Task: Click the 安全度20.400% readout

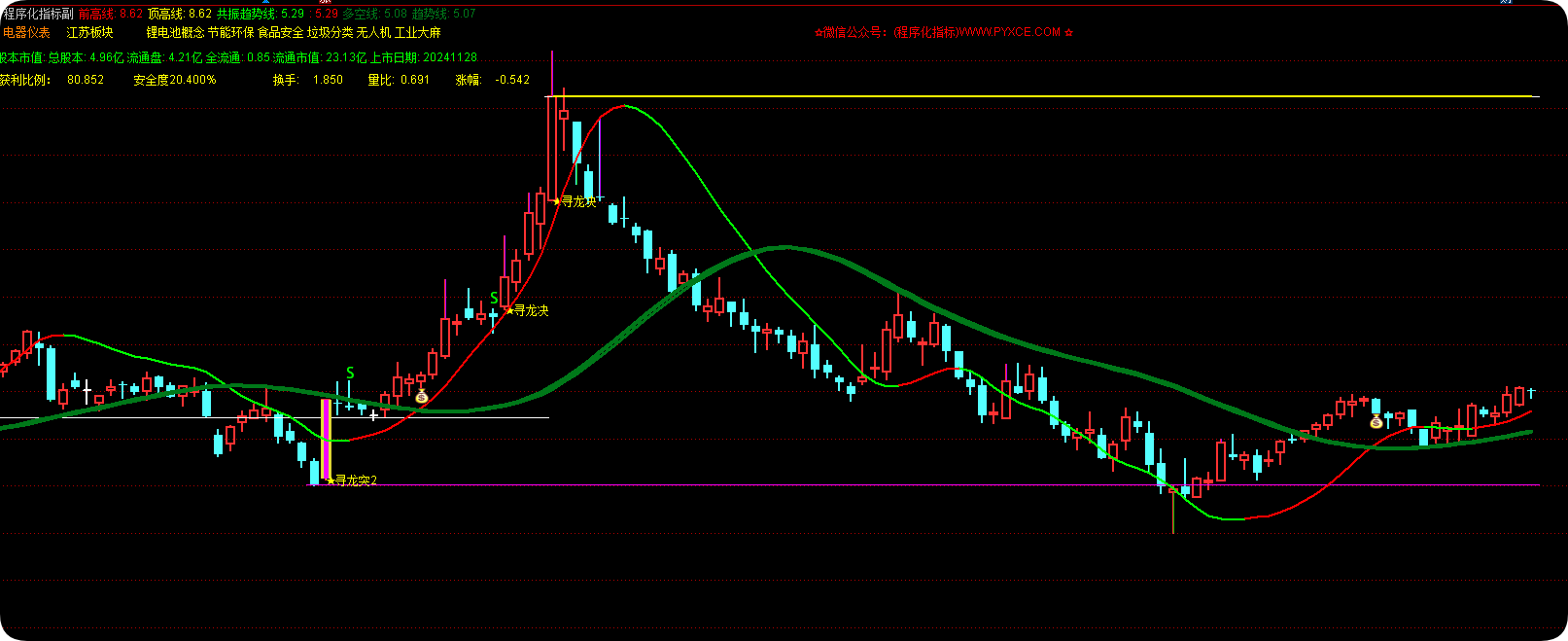Action: 175,80
